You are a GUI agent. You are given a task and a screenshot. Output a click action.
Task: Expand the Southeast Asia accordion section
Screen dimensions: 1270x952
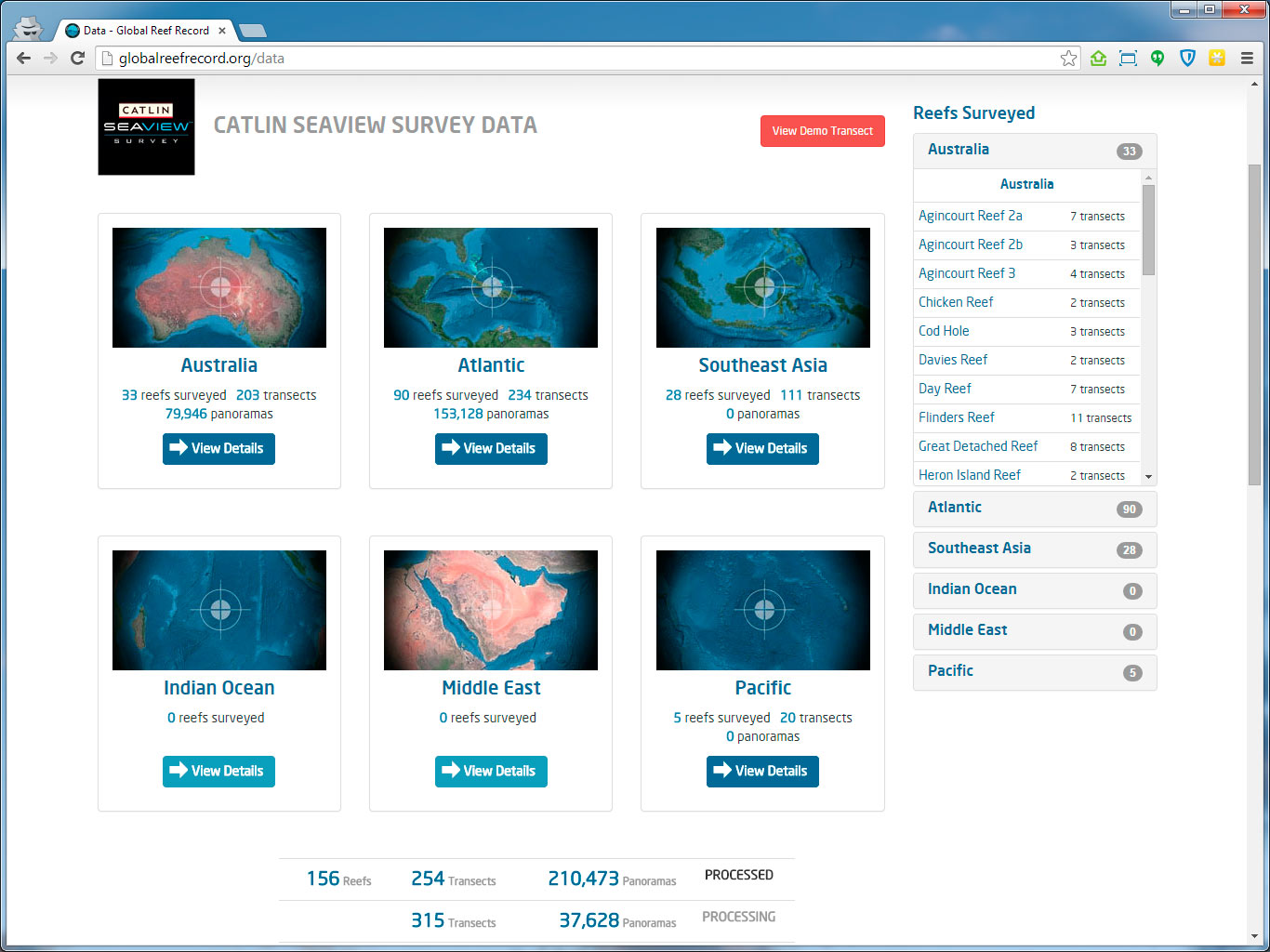click(x=1035, y=549)
